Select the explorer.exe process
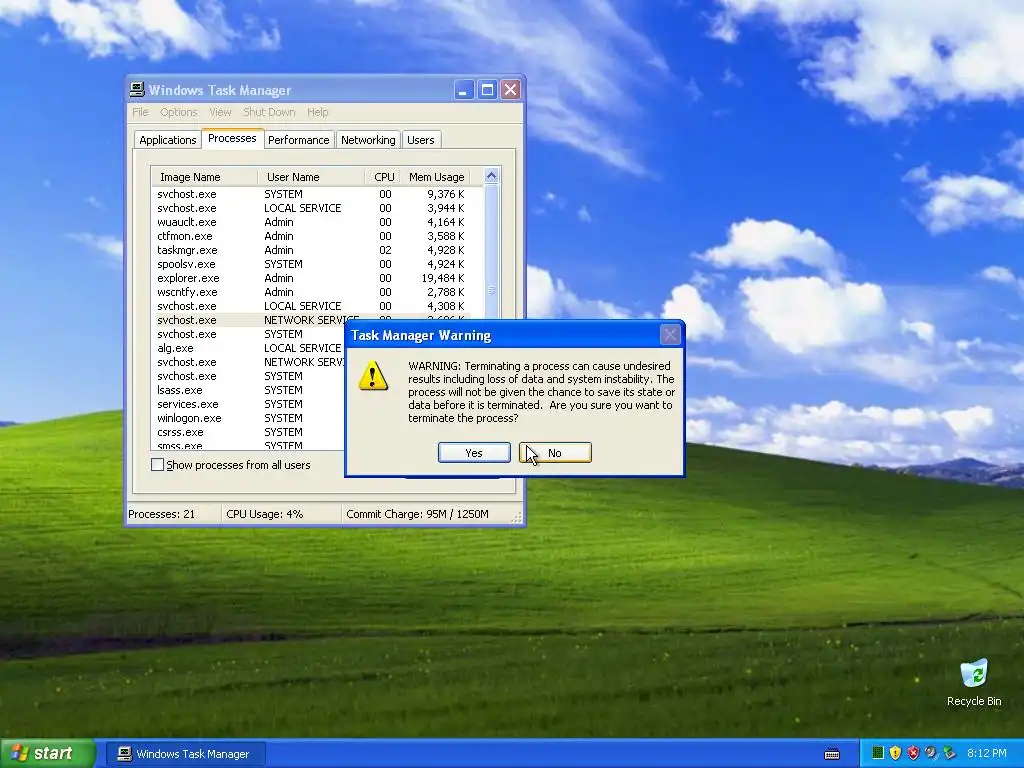Screen dimensions: 1024x768 tap(188, 278)
